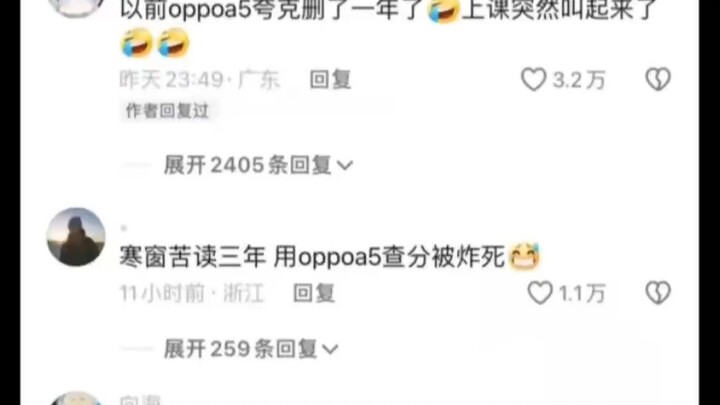This screenshot has width=720, height=405.
Task: Like the 寒窗苦读三年 comment heart icon
Action: pyautogui.click(x=540, y=293)
